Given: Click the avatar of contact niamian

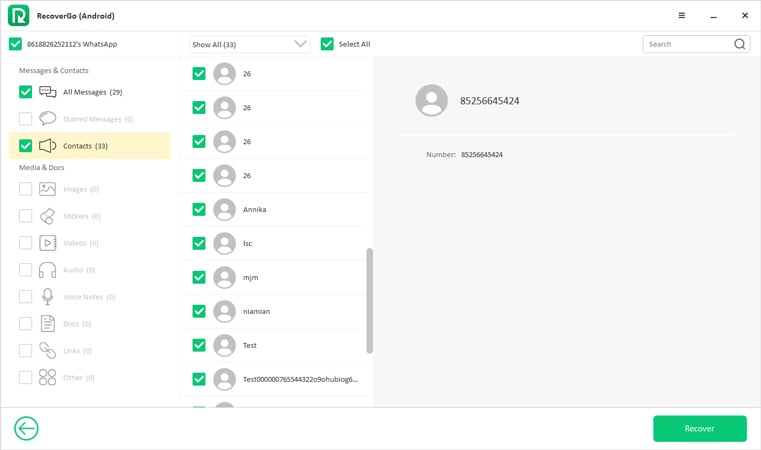Looking at the screenshot, I should click(224, 311).
